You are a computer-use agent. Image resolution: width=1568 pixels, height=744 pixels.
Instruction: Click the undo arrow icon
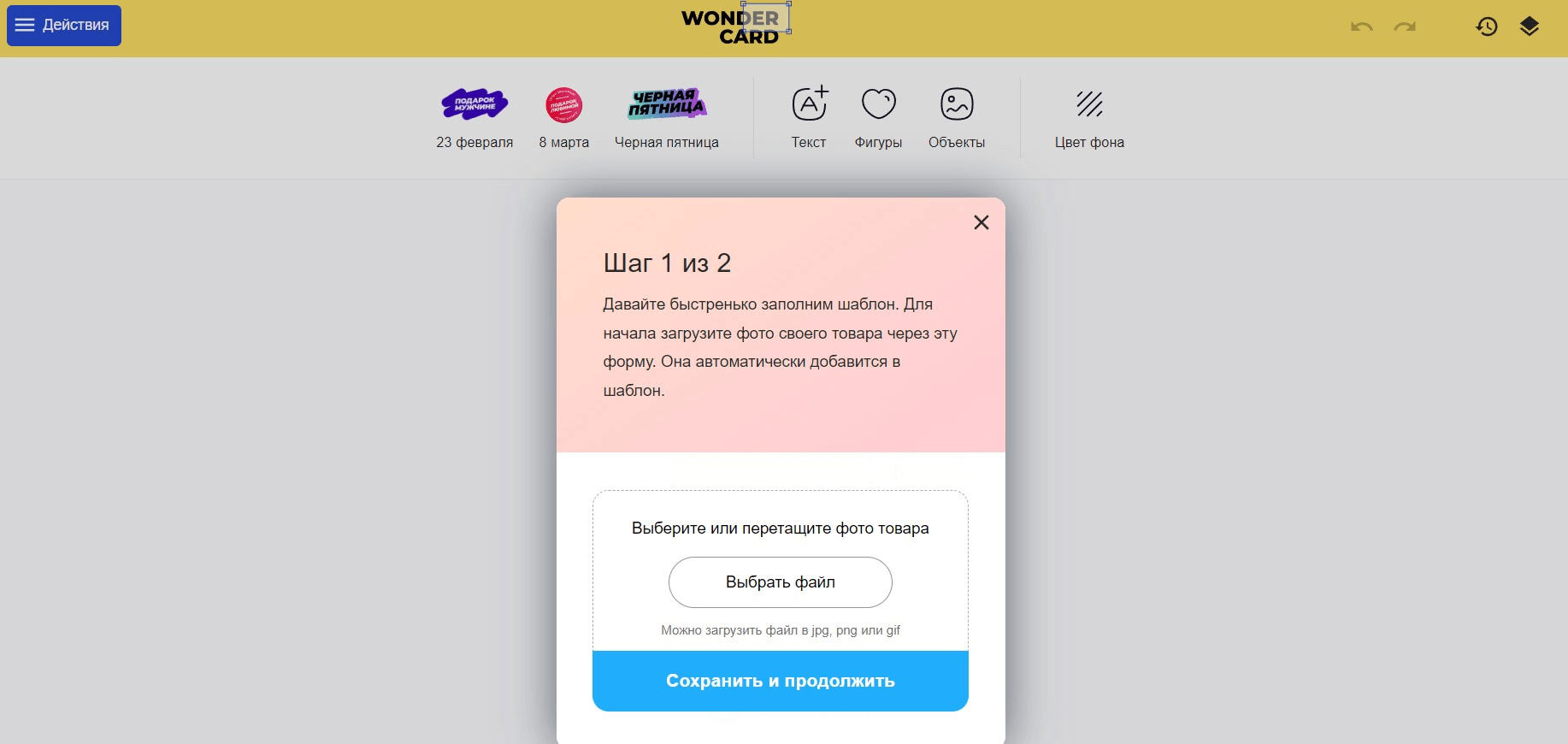[1362, 27]
